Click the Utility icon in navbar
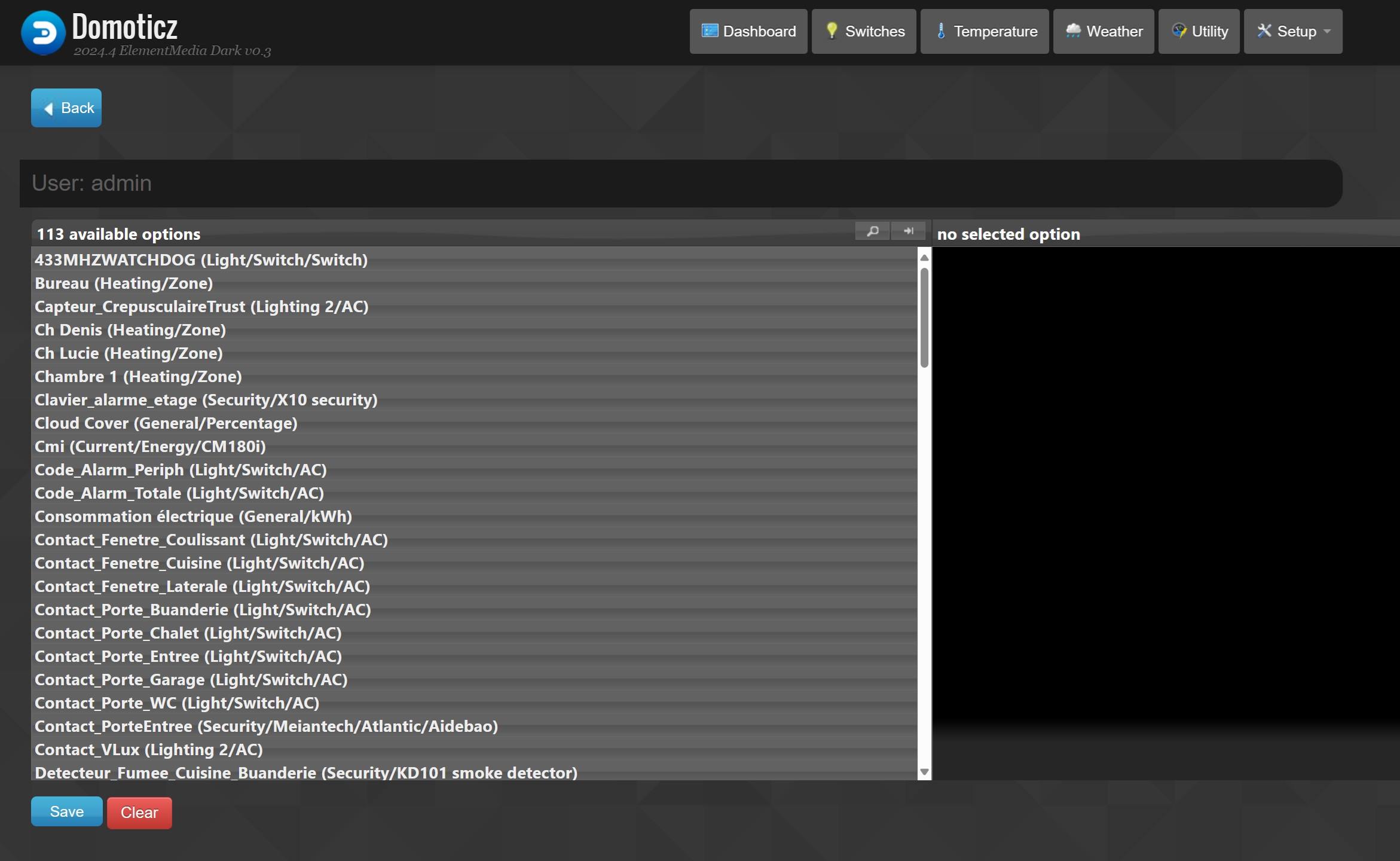 click(x=1180, y=31)
